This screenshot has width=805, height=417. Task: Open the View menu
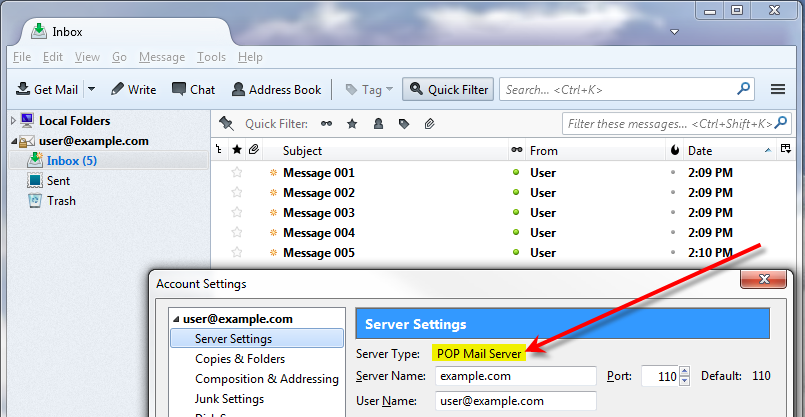click(x=87, y=57)
